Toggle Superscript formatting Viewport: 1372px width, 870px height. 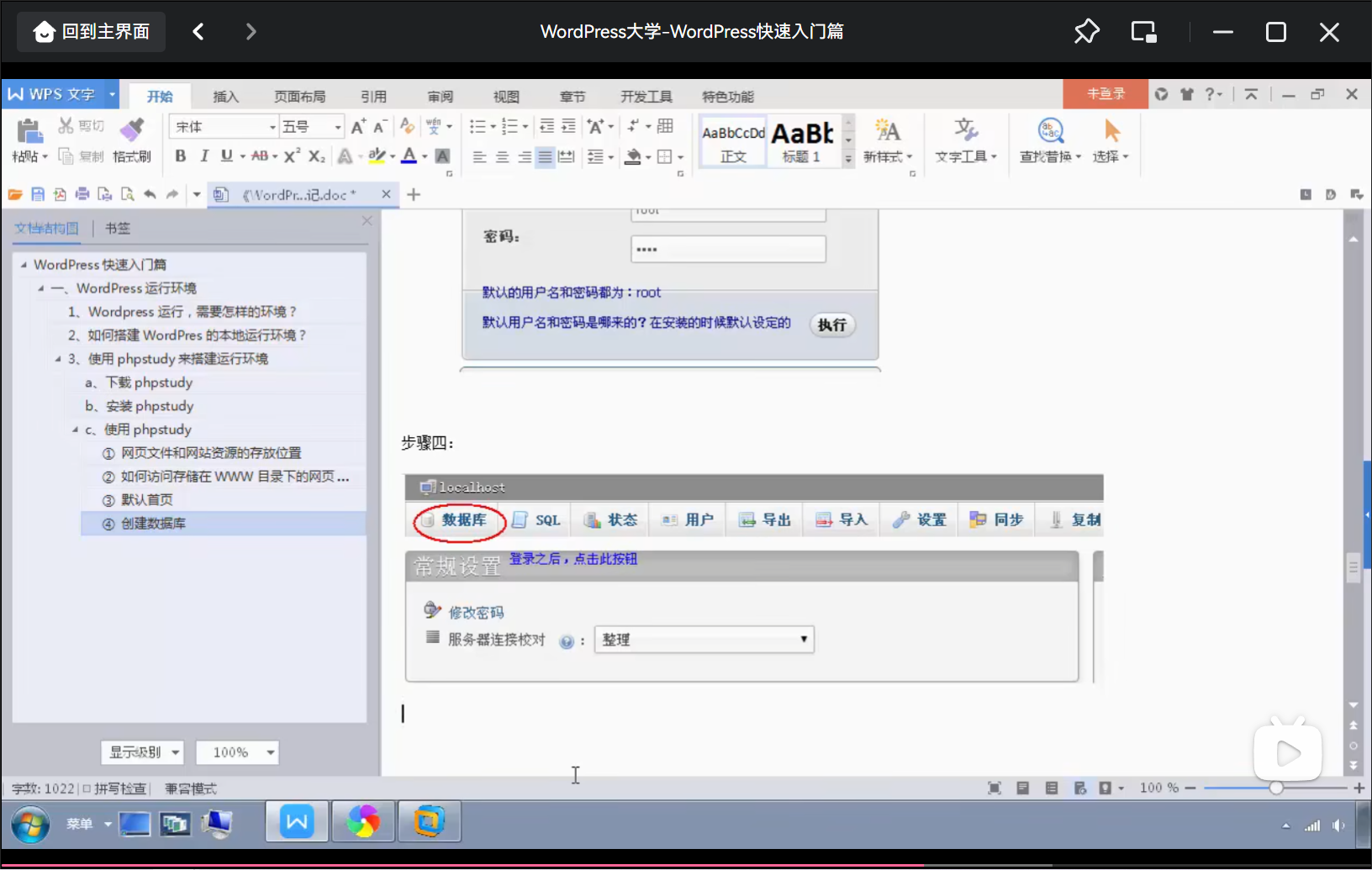tap(292, 156)
